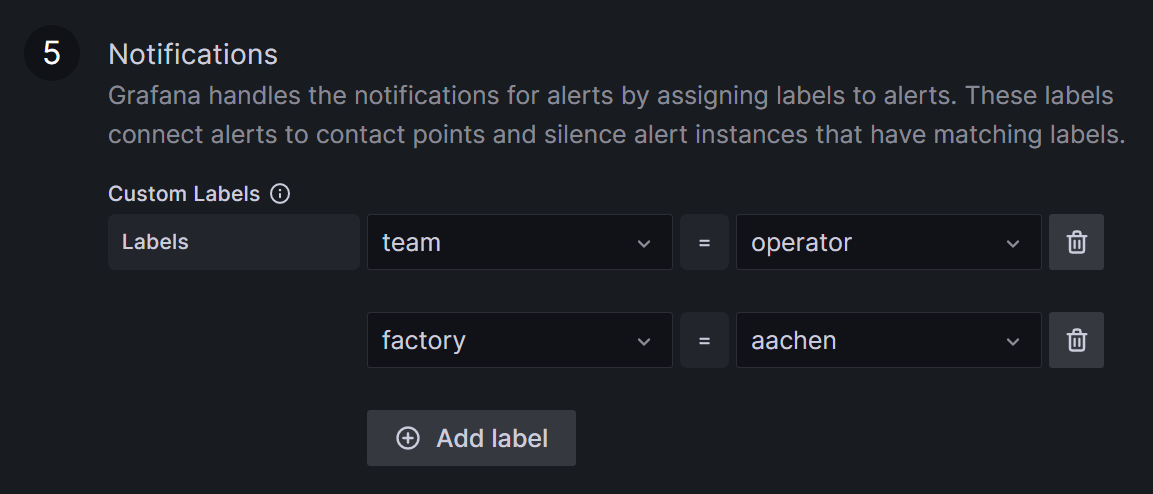Click the Custom Labels caption text

coord(184,194)
